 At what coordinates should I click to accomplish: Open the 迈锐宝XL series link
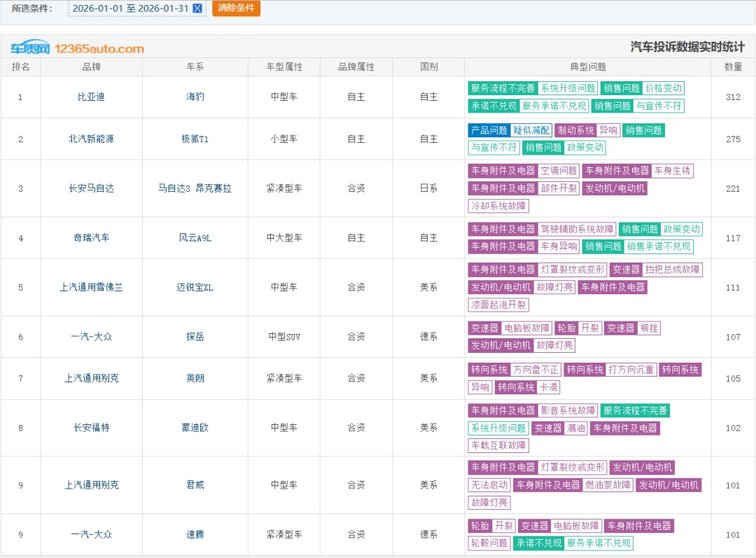[195, 287]
